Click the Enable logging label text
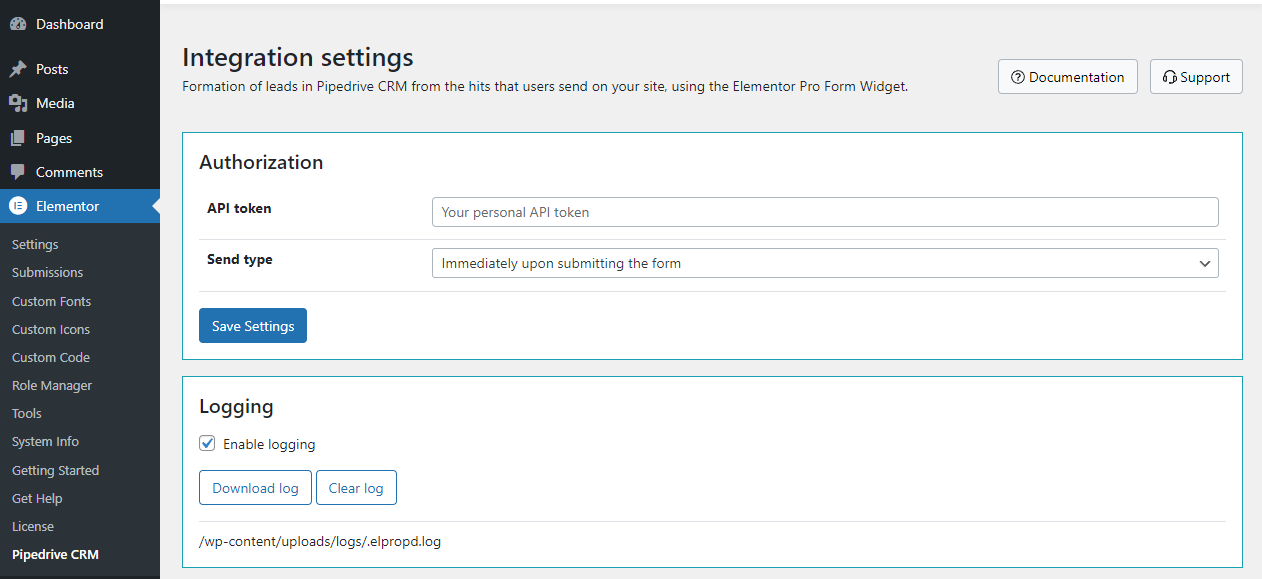1262x579 pixels. click(x=269, y=444)
